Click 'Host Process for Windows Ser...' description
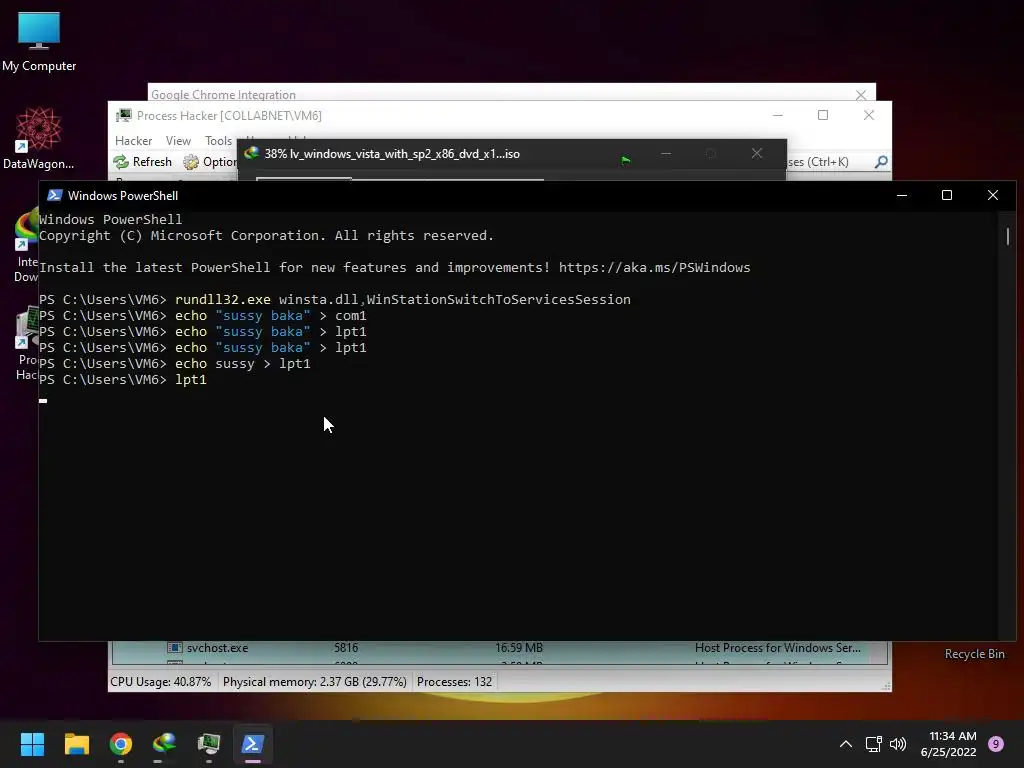Screen dimensions: 1024x768 pyautogui.click(x=777, y=648)
